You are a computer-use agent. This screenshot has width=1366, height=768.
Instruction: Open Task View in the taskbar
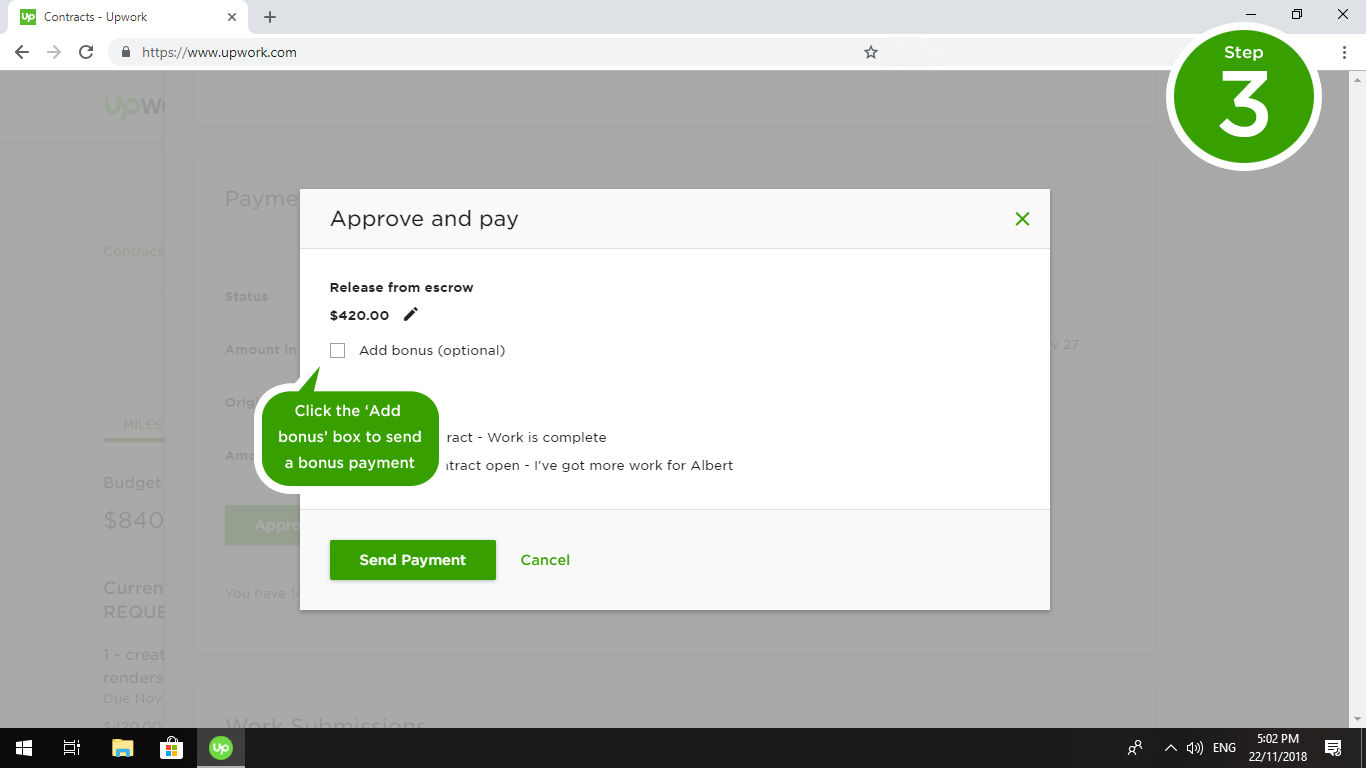point(72,747)
